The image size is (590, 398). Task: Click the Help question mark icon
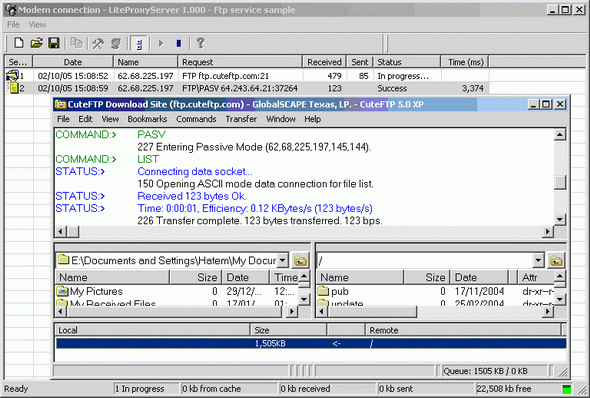(201, 43)
